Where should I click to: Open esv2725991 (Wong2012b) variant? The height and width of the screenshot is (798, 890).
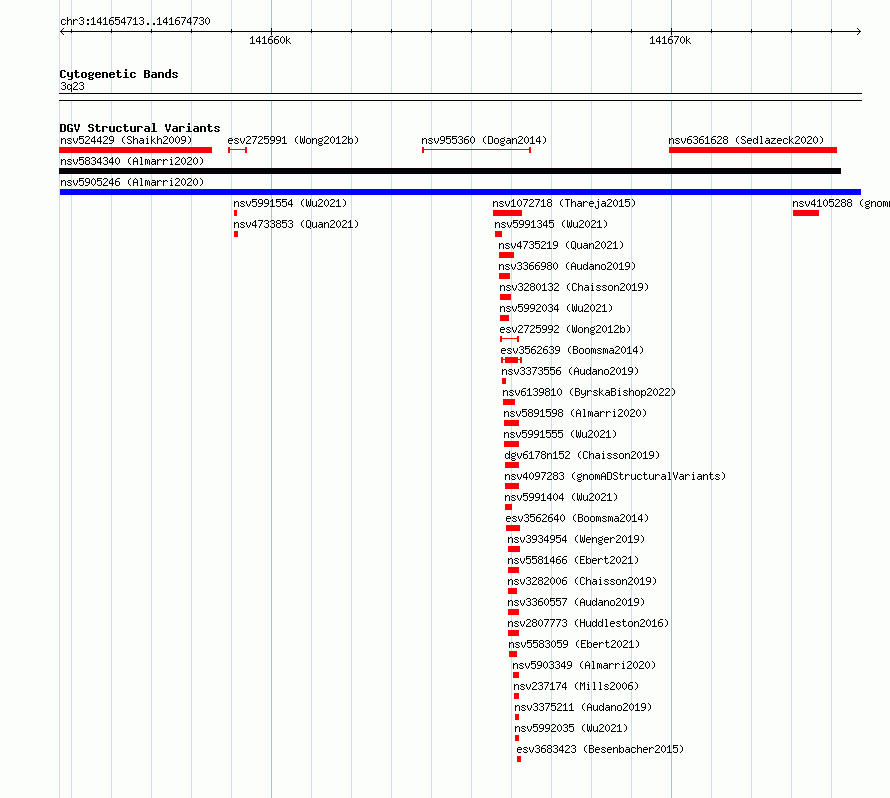pyautogui.click(x=293, y=140)
